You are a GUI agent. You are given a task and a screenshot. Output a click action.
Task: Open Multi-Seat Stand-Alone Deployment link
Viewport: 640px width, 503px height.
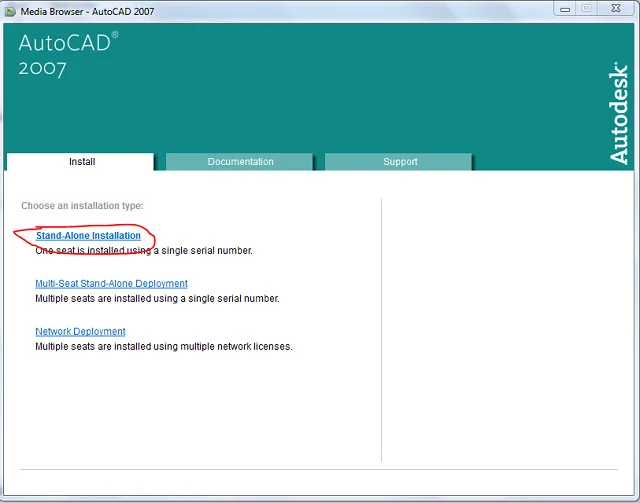(111, 283)
